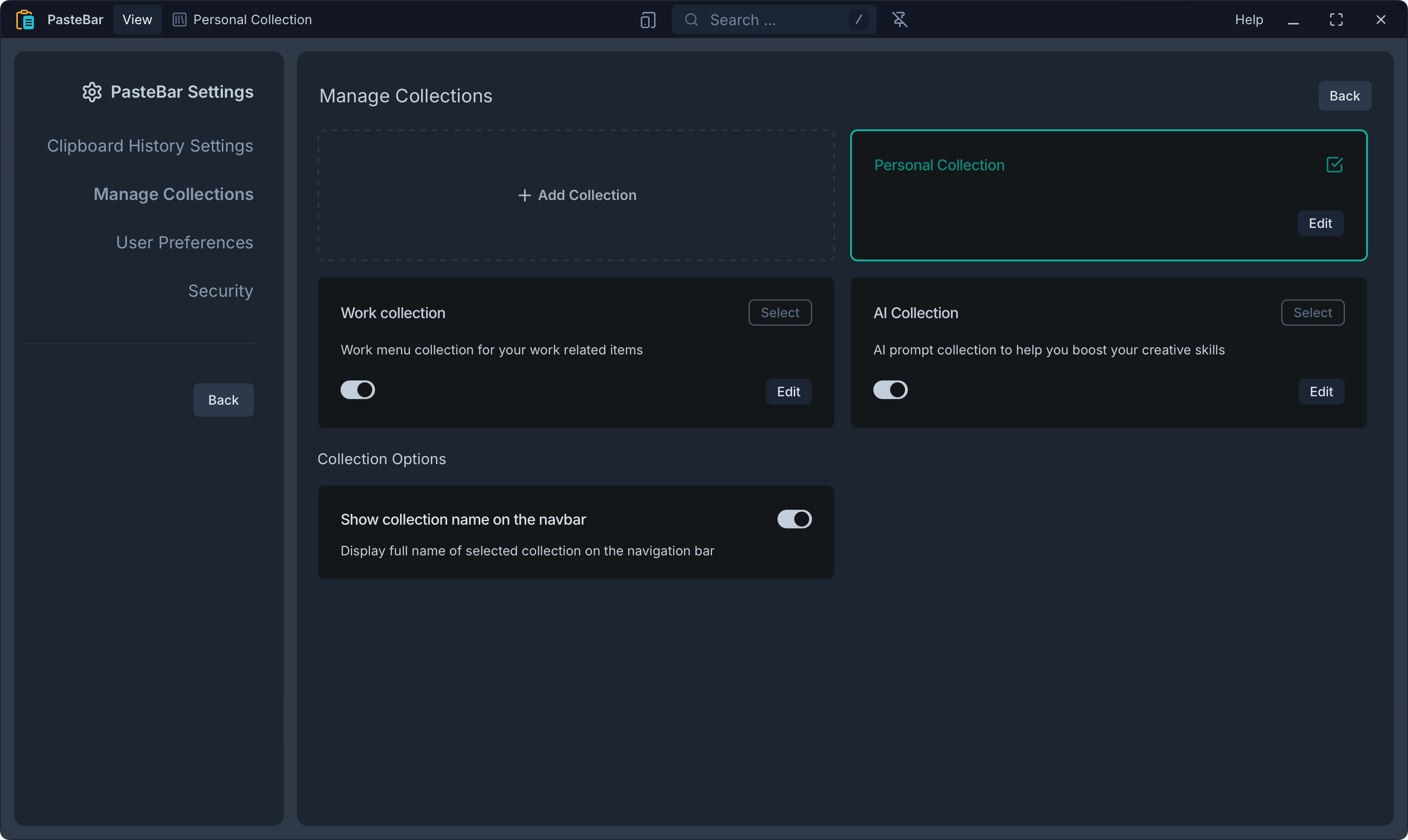Open the View menu
Viewport: 1408px width, 840px height.
pyautogui.click(x=137, y=20)
